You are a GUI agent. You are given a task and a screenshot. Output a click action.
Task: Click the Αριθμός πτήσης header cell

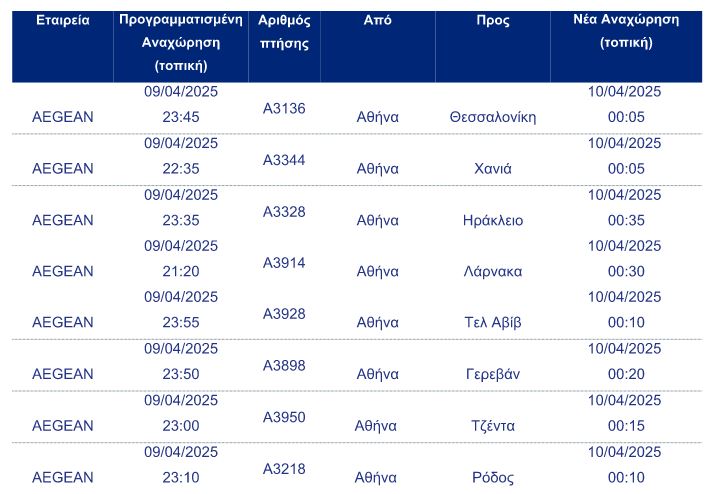[284, 32]
